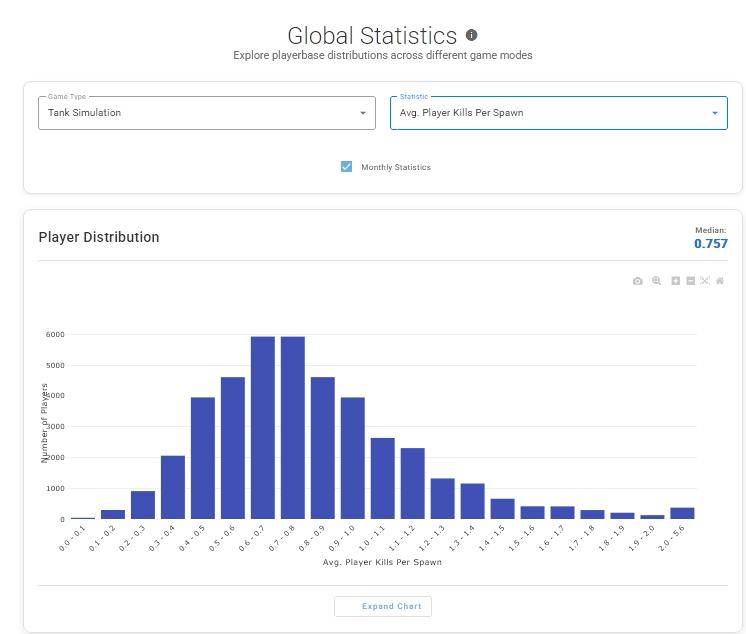Click the median value 0.757
Screen dimensions: 746x634
[710, 244]
